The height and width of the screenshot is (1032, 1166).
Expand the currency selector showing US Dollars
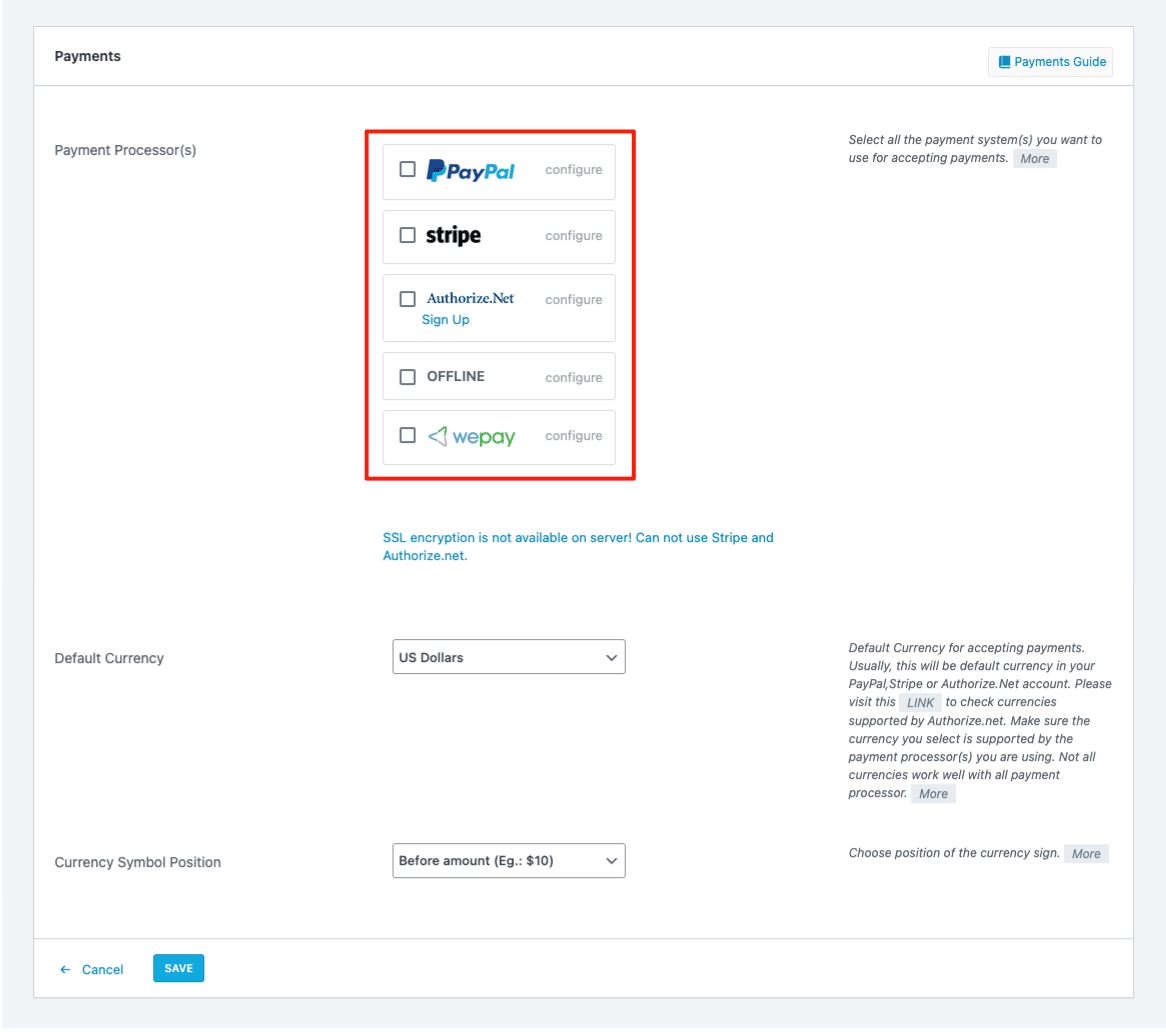(x=508, y=657)
